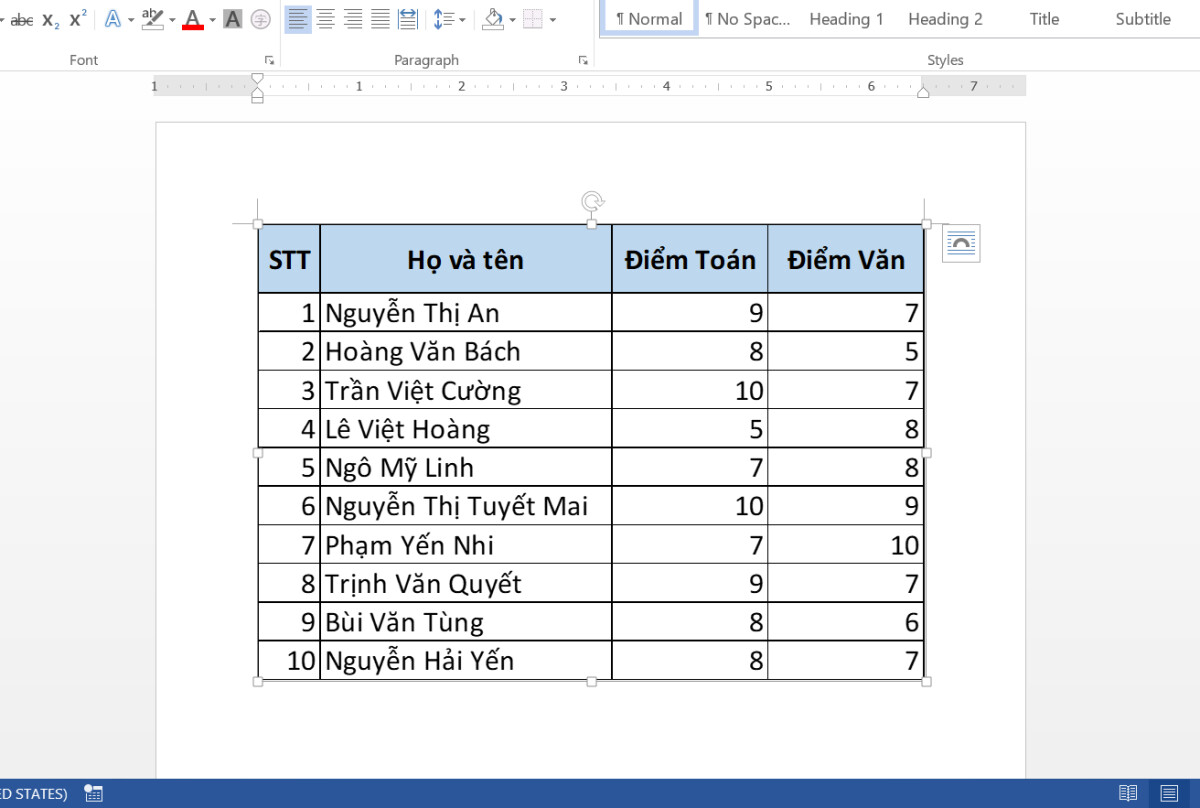Screen dimensions: 1200x808
Task: Align text left
Action: [x=297, y=19]
